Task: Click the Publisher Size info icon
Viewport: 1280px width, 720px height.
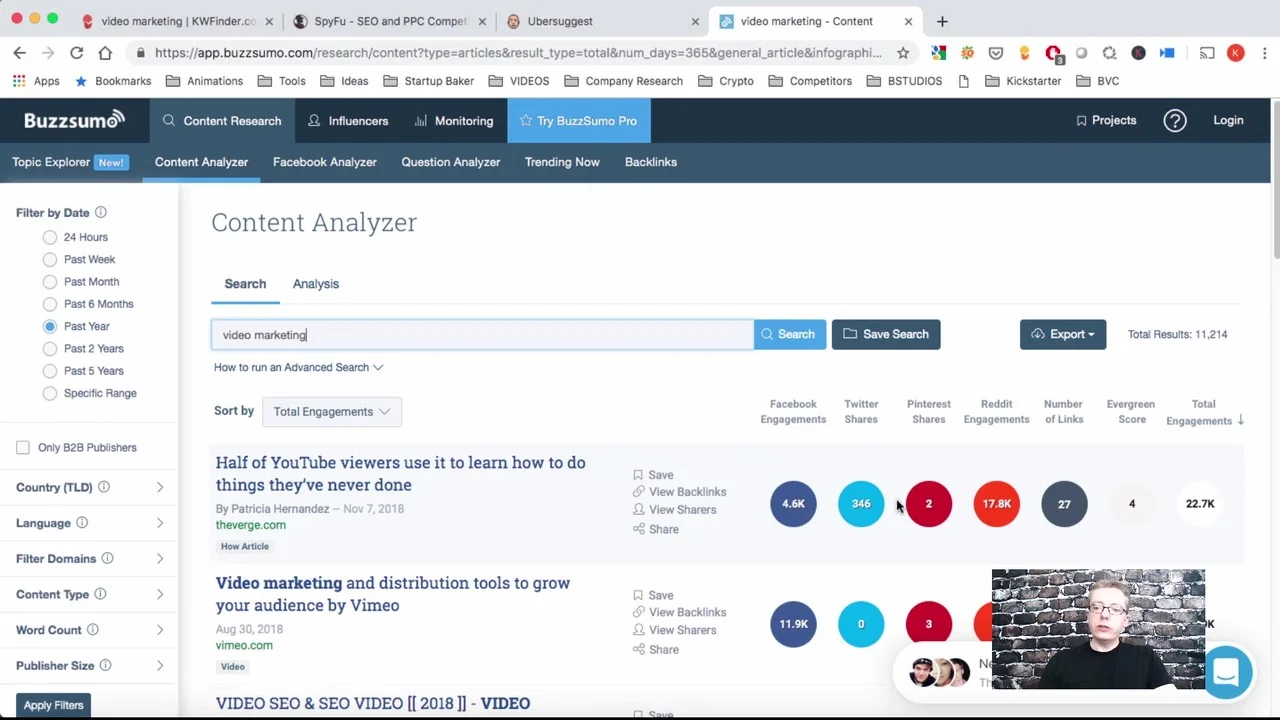Action: click(105, 665)
